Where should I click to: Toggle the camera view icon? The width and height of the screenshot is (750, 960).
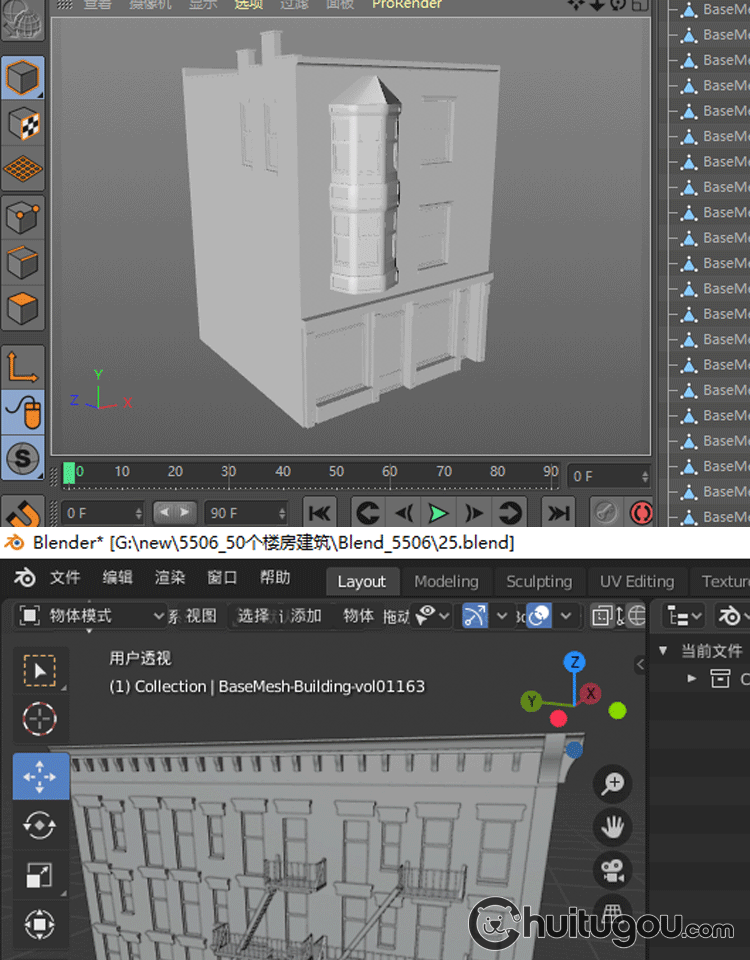tap(613, 869)
